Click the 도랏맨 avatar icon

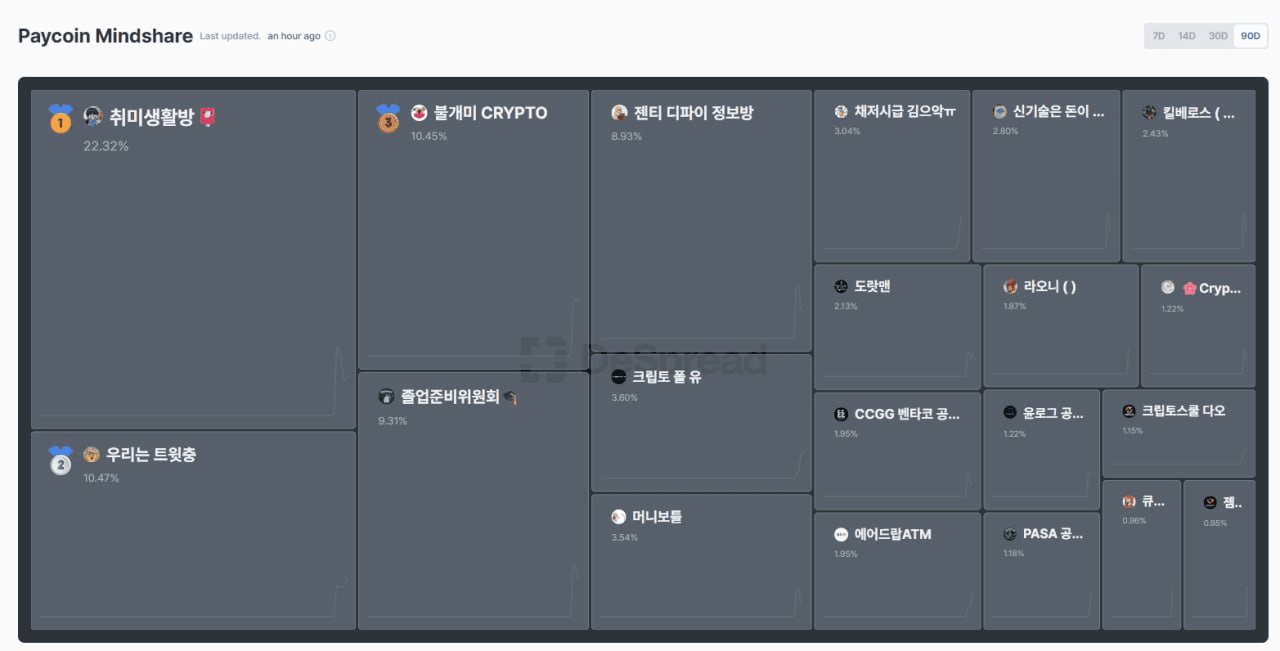pos(841,287)
